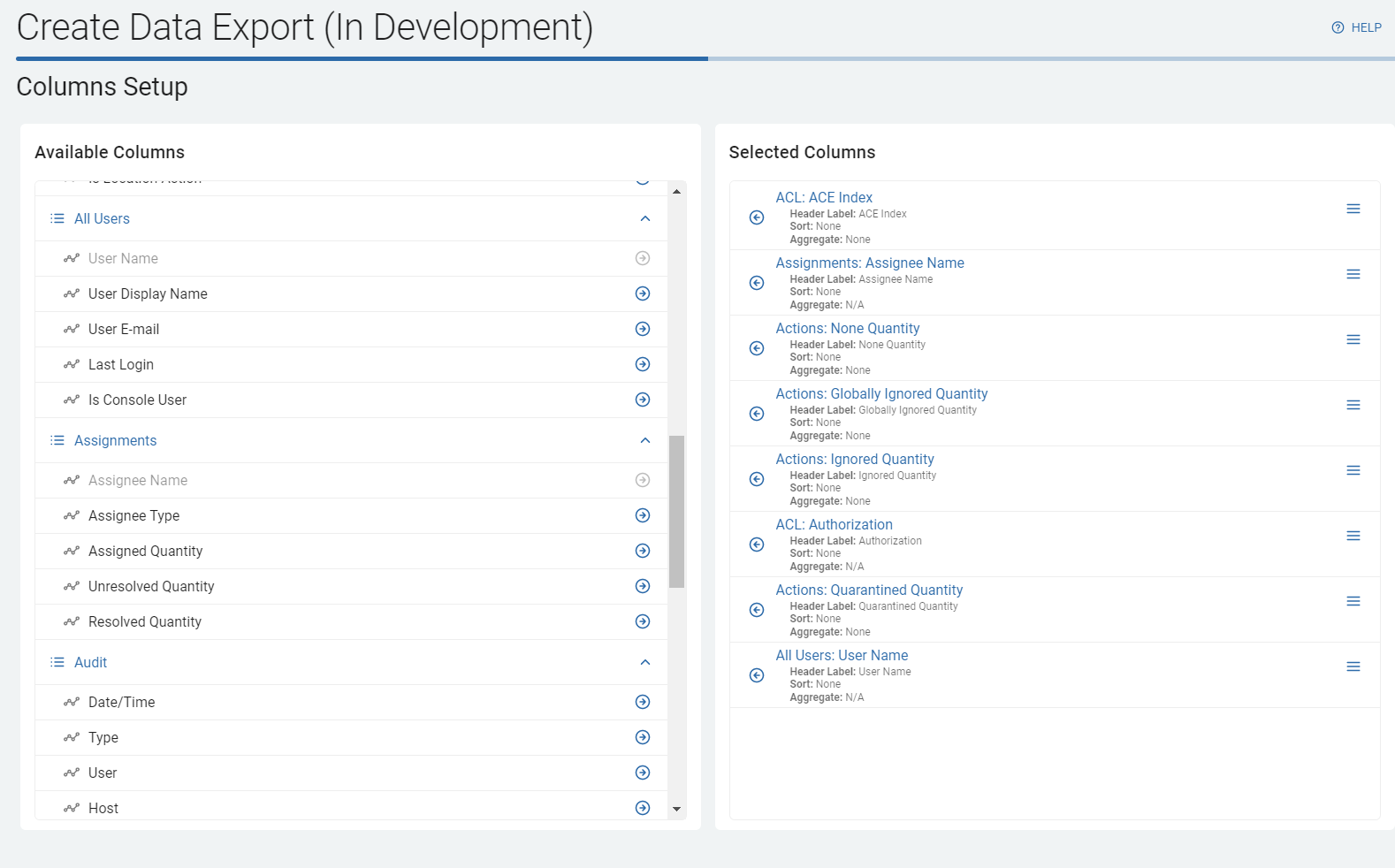Click the available columns scrollbar thumb
Screen dimensions: 1395x868
(676, 511)
